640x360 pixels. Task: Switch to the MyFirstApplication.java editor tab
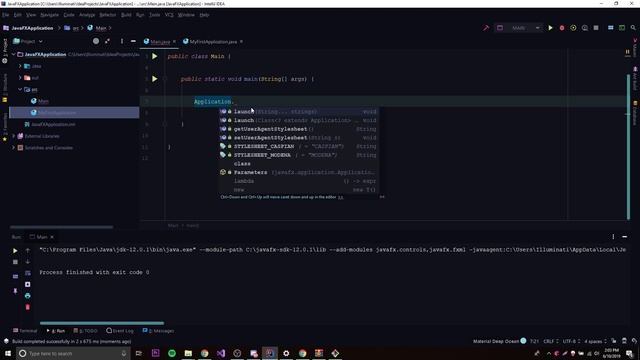tap(213, 42)
